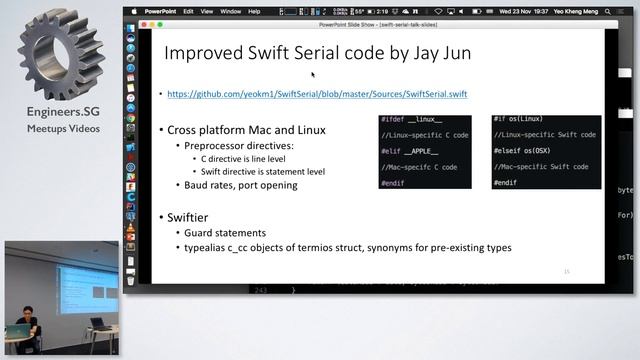Viewport: 640px width, 360px height.
Task: Open the Finder icon in the Dock
Action: 131,28
